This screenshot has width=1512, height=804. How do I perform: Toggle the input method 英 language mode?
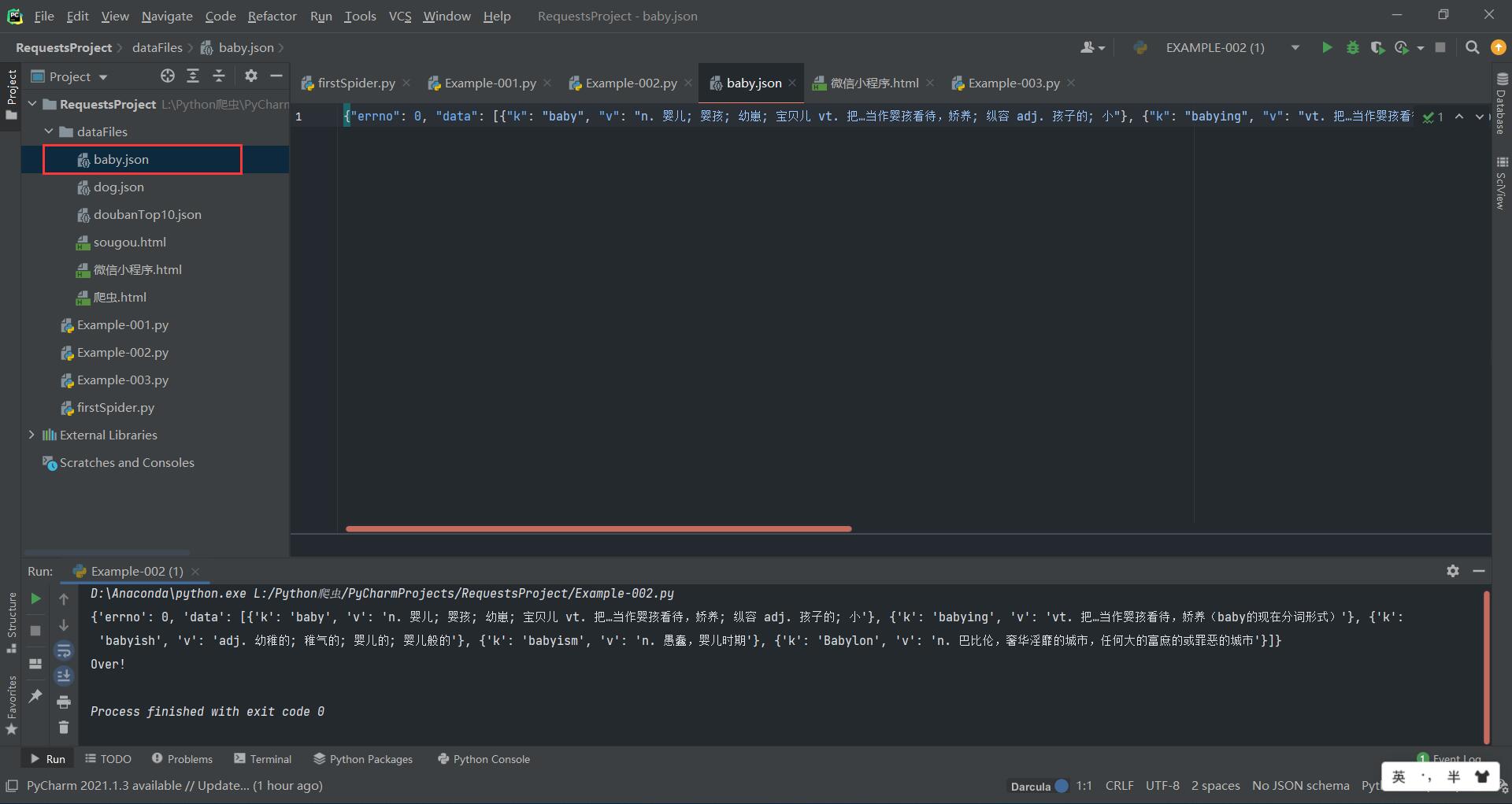tap(1399, 777)
